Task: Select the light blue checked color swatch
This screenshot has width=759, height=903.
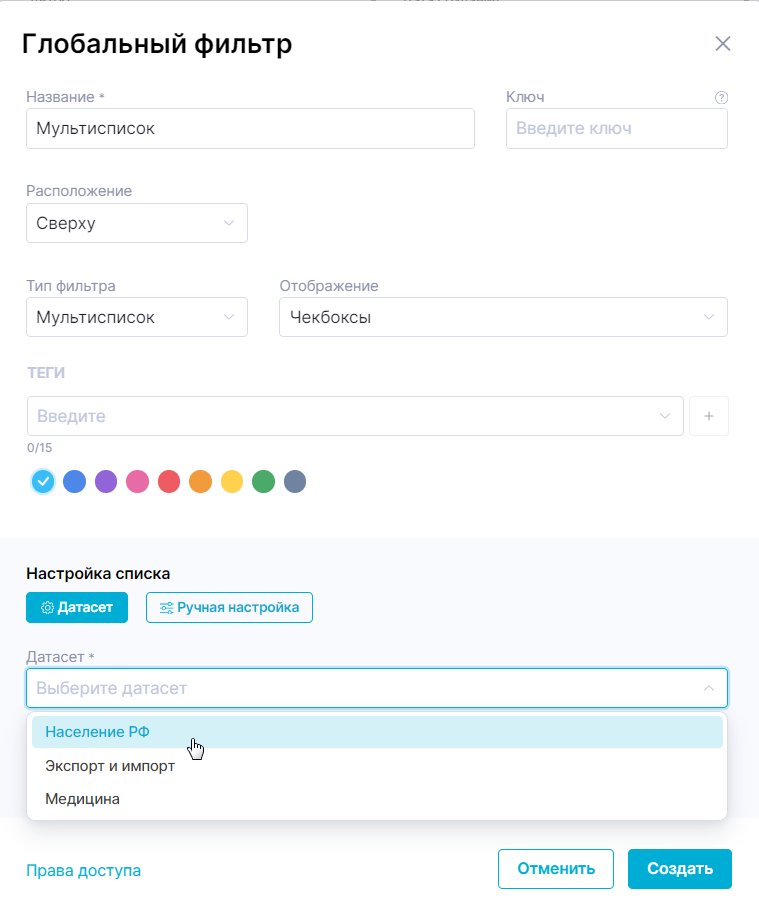Action: 42,482
